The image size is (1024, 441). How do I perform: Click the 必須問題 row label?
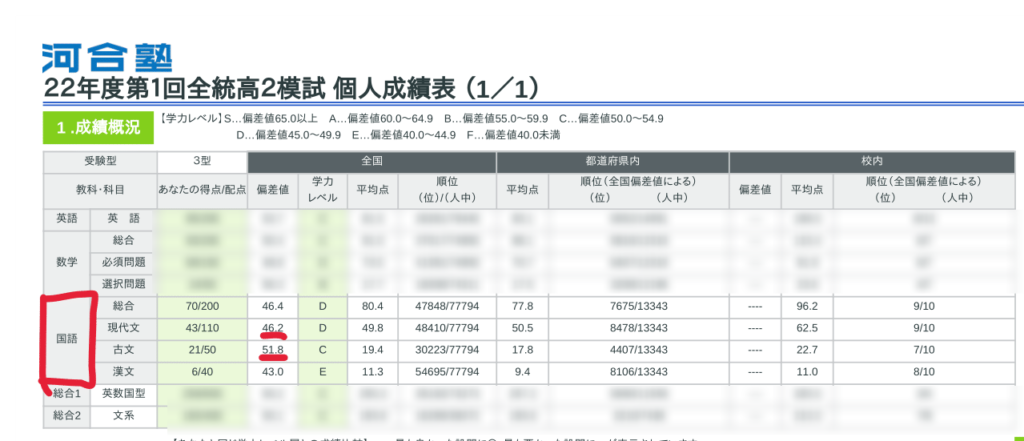pos(123,263)
